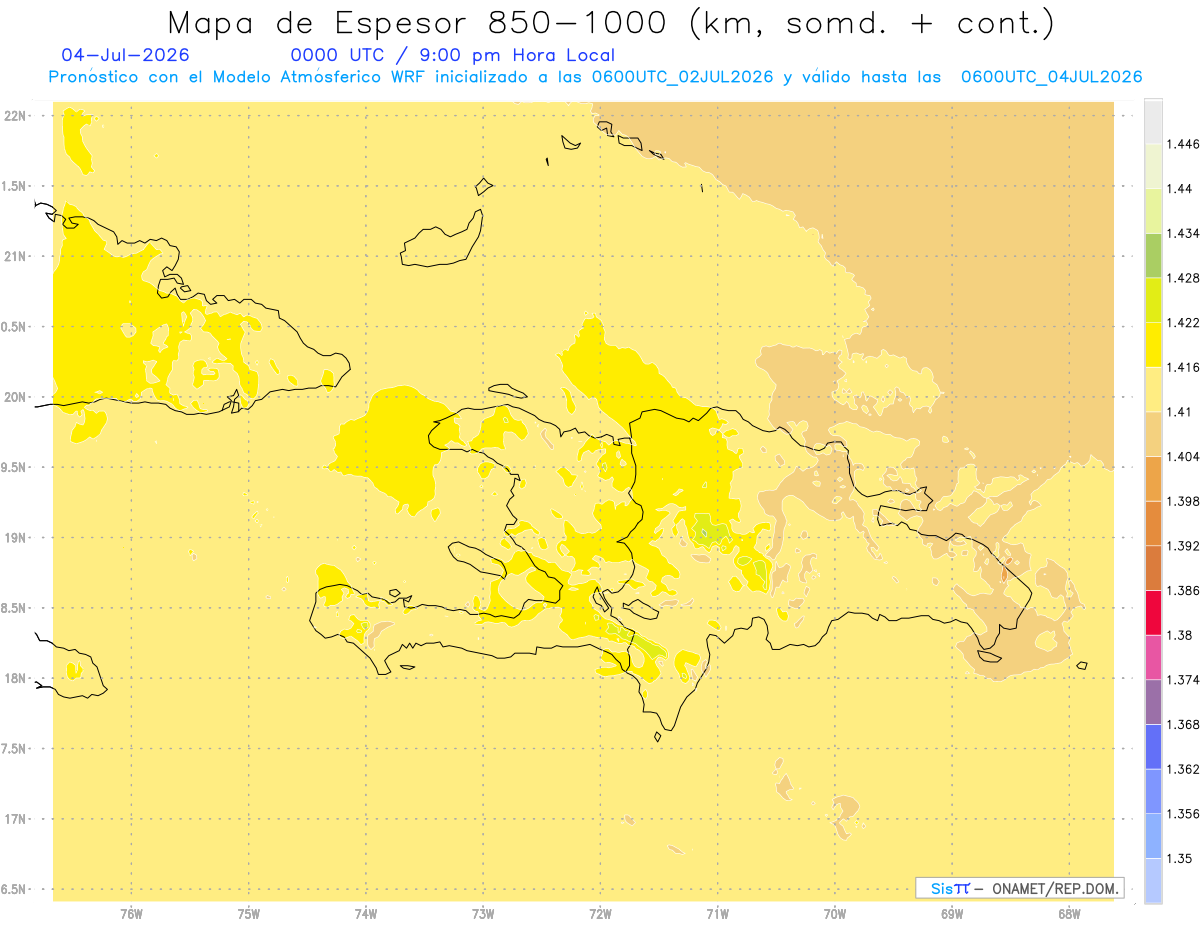
Task: Pick the light orange 1.398–1.404 legend swatch
Action: tap(1153, 478)
